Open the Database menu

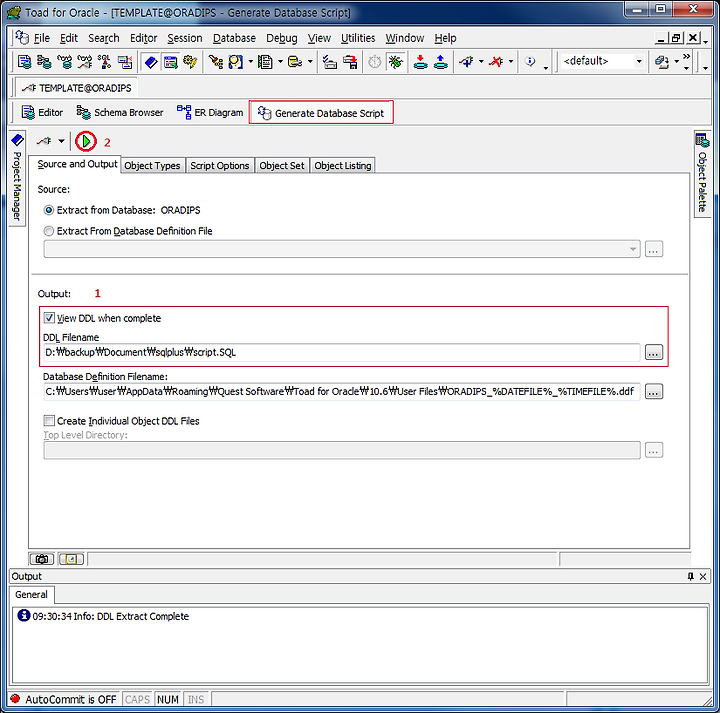[234, 38]
